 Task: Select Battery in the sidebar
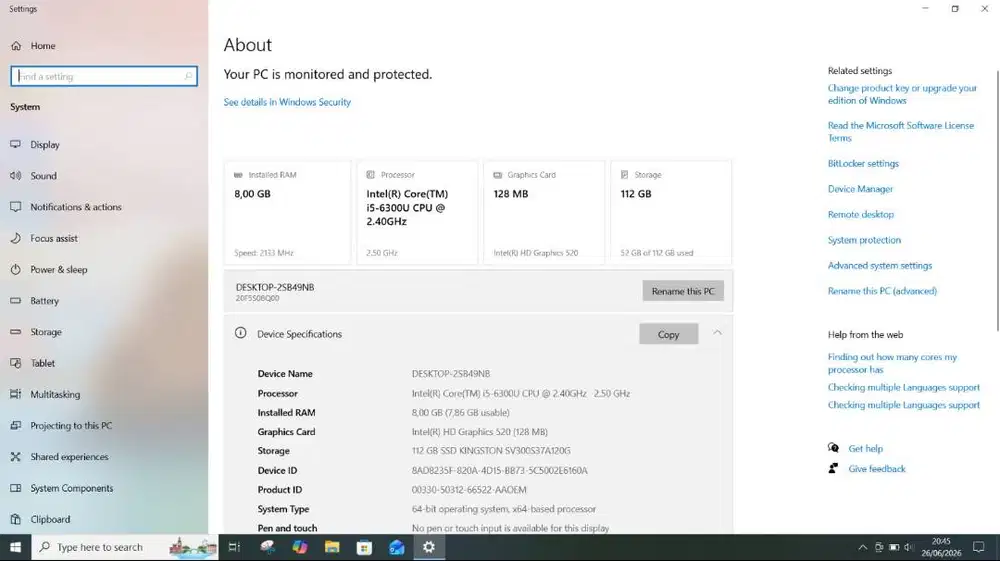coord(45,301)
